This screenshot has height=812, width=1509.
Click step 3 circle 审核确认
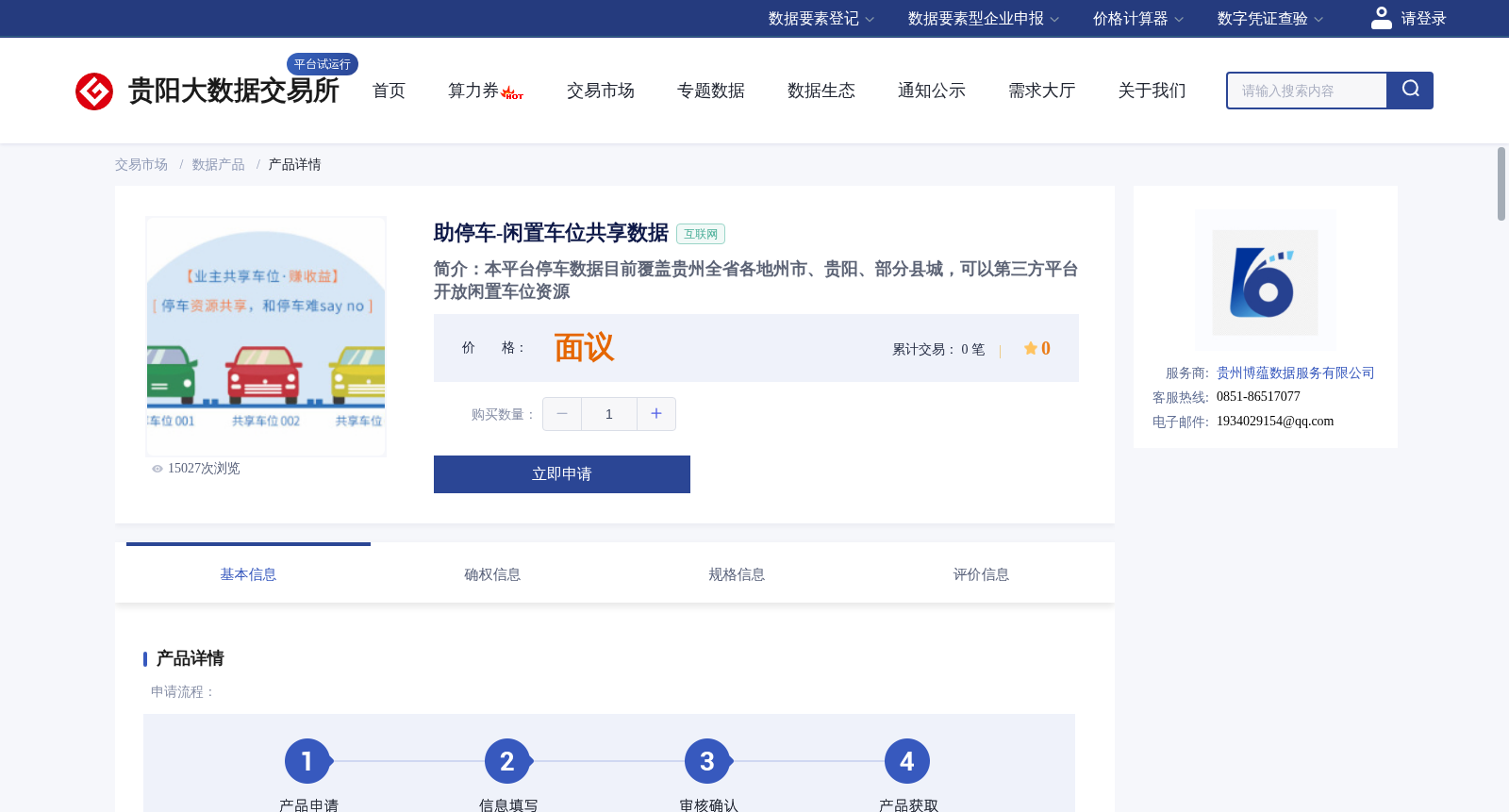click(707, 761)
